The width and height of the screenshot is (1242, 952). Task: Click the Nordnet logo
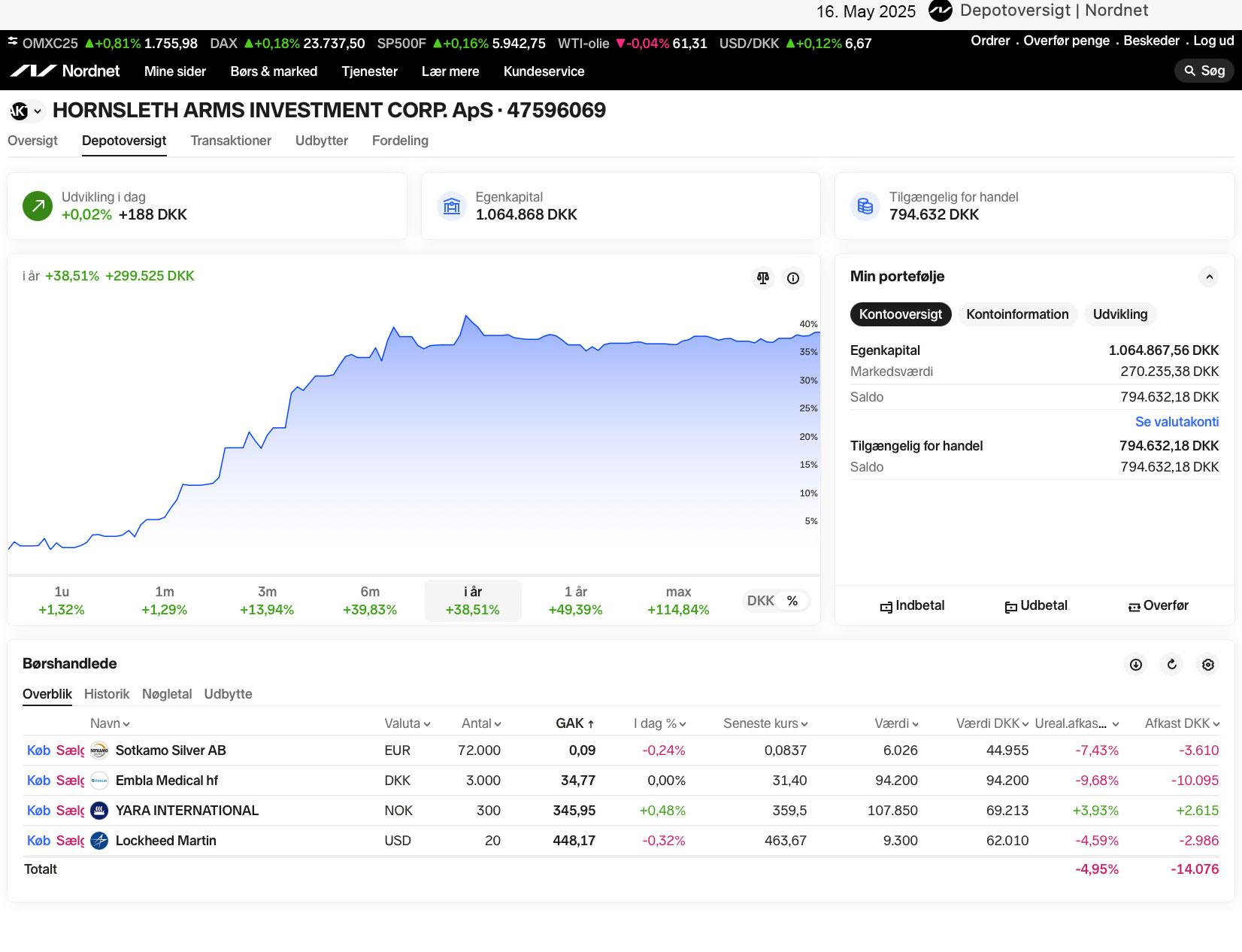tap(65, 71)
